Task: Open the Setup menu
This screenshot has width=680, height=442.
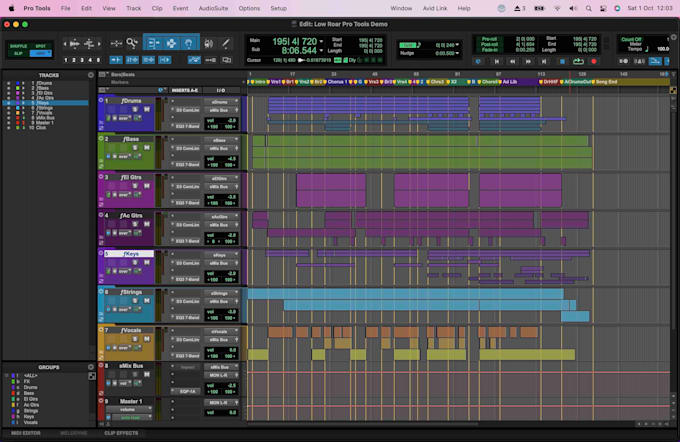Action: pyautogui.click(x=278, y=8)
